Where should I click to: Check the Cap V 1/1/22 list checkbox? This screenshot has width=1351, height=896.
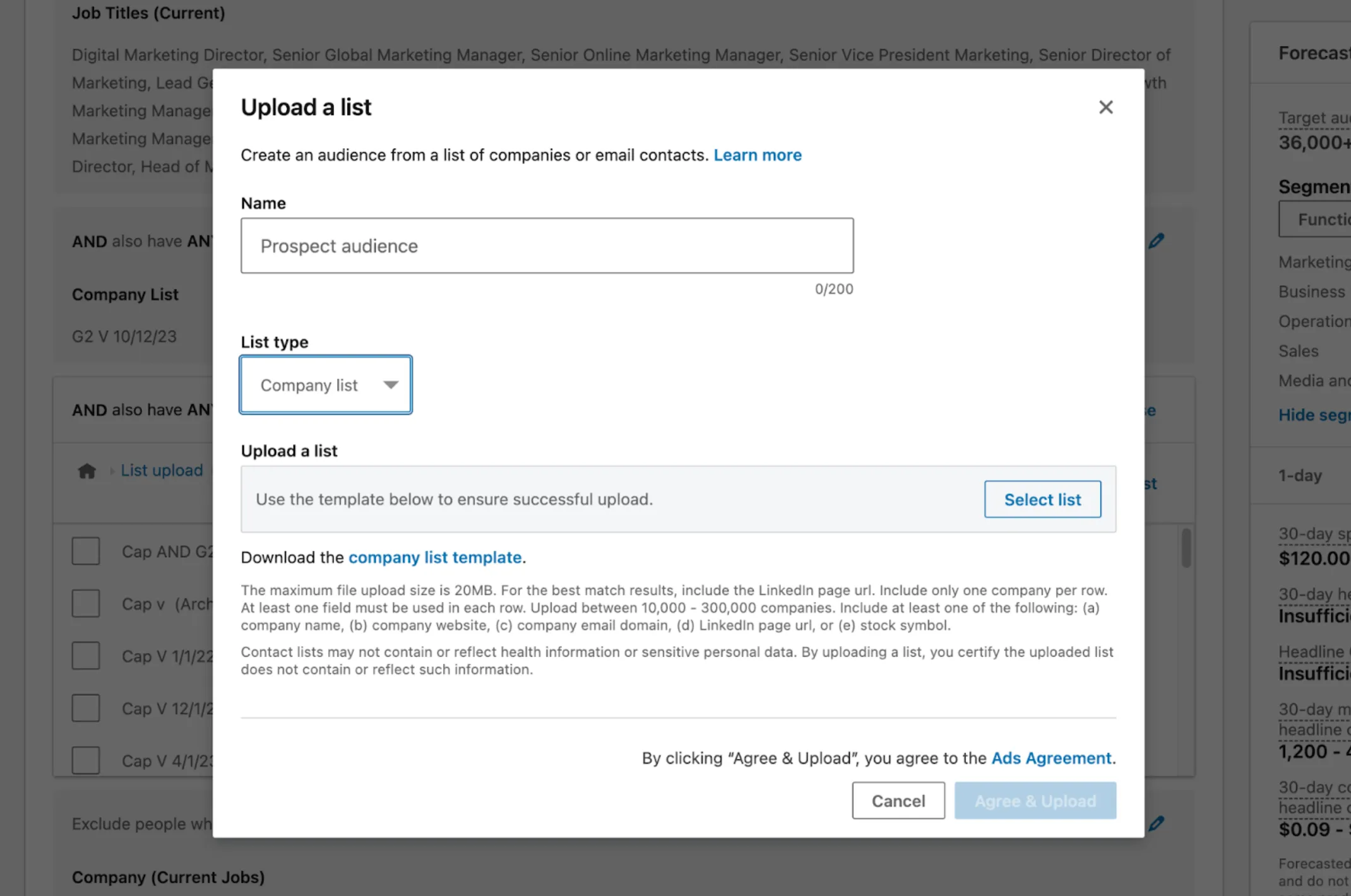click(86, 656)
